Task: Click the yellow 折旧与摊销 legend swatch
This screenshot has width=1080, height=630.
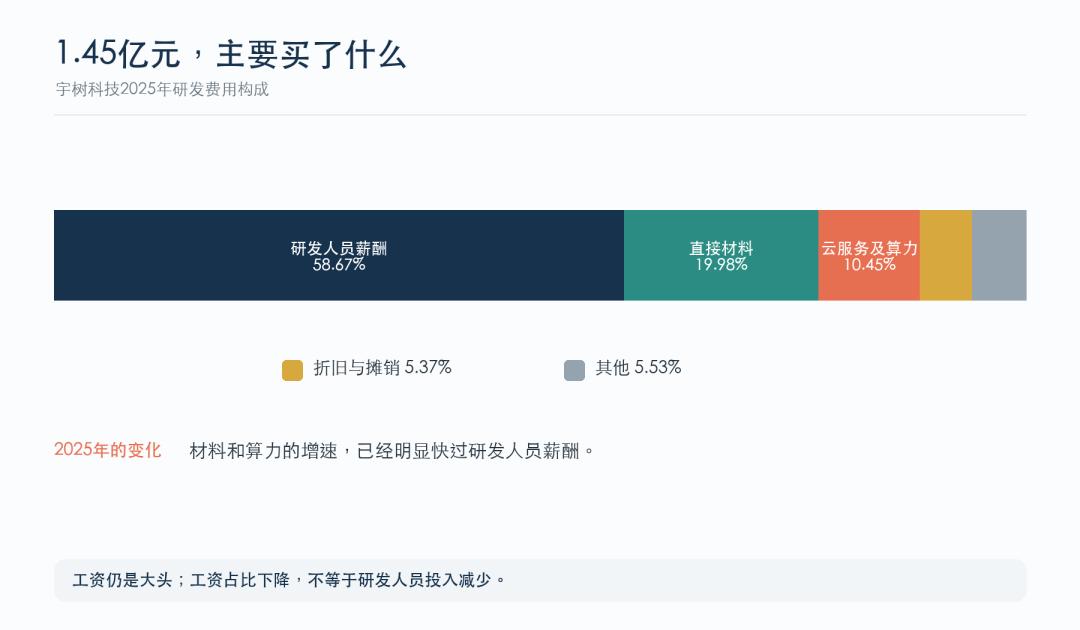Action: pos(292,370)
